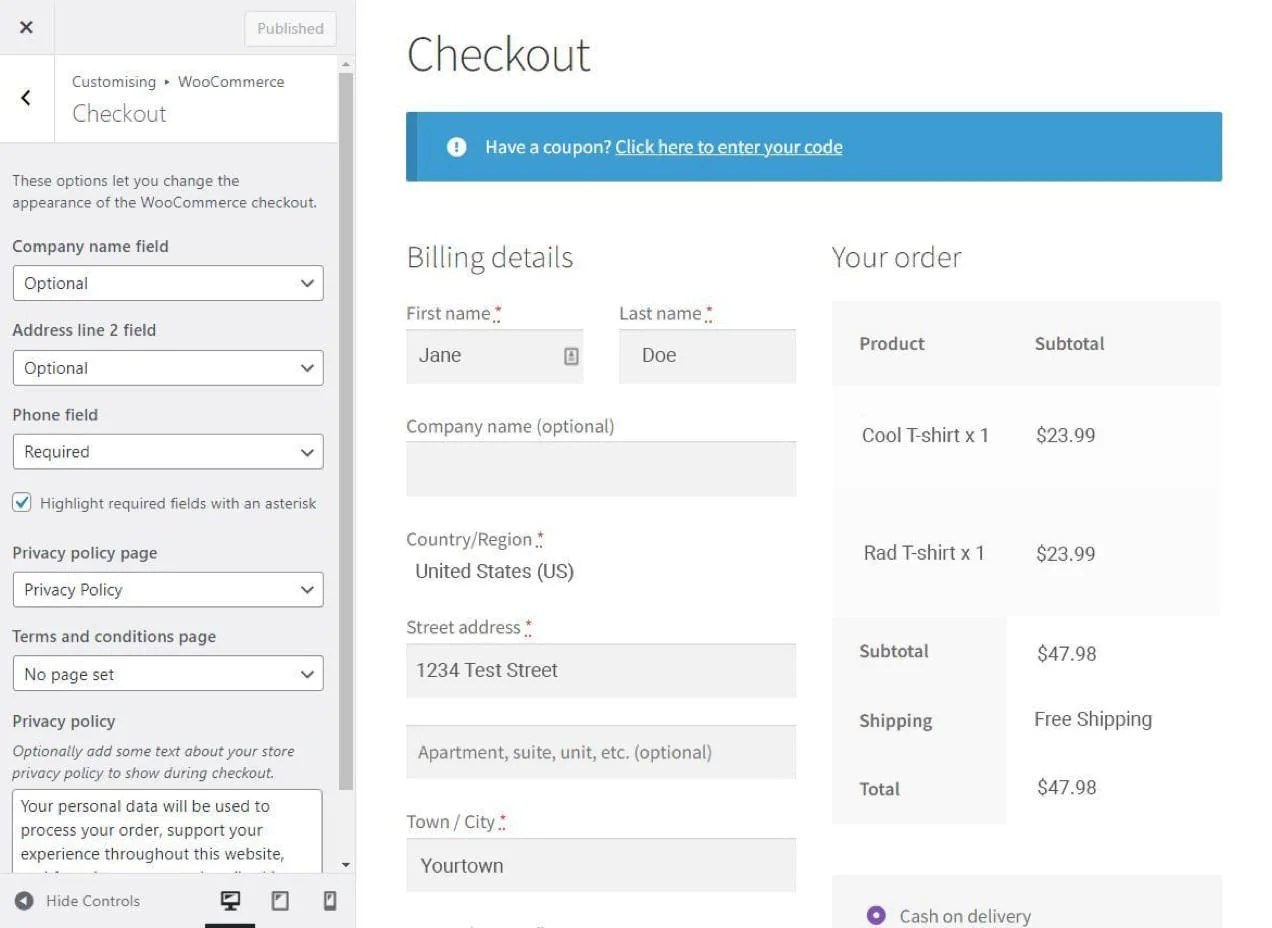Image resolution: width=1272 pixels, height=928 pixels.
Task: Click the small icon inside the First name field
Action: (x=571, y=355)
